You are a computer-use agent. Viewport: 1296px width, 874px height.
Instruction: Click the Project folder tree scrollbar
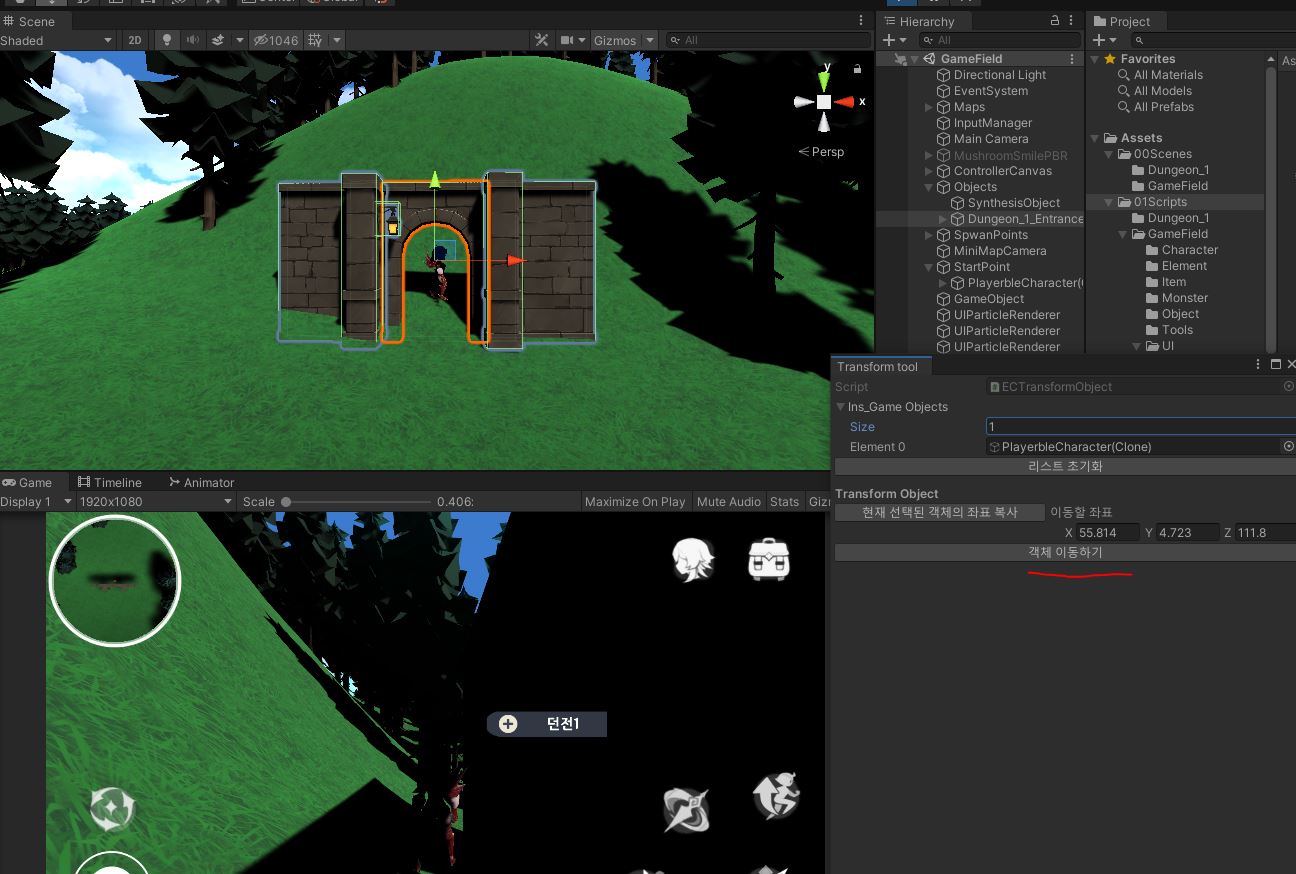(x=1271, y=200)
